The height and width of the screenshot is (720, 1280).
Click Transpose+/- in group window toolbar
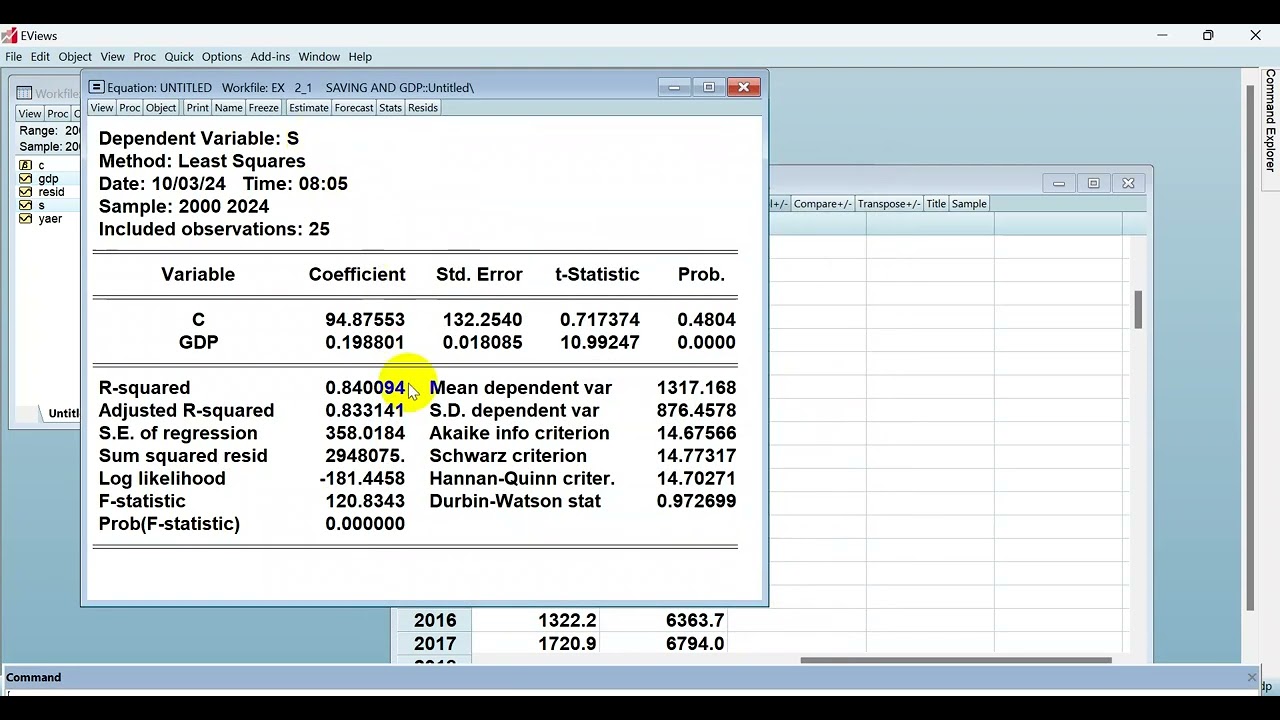pyautogui.click(x=889, y=204)
